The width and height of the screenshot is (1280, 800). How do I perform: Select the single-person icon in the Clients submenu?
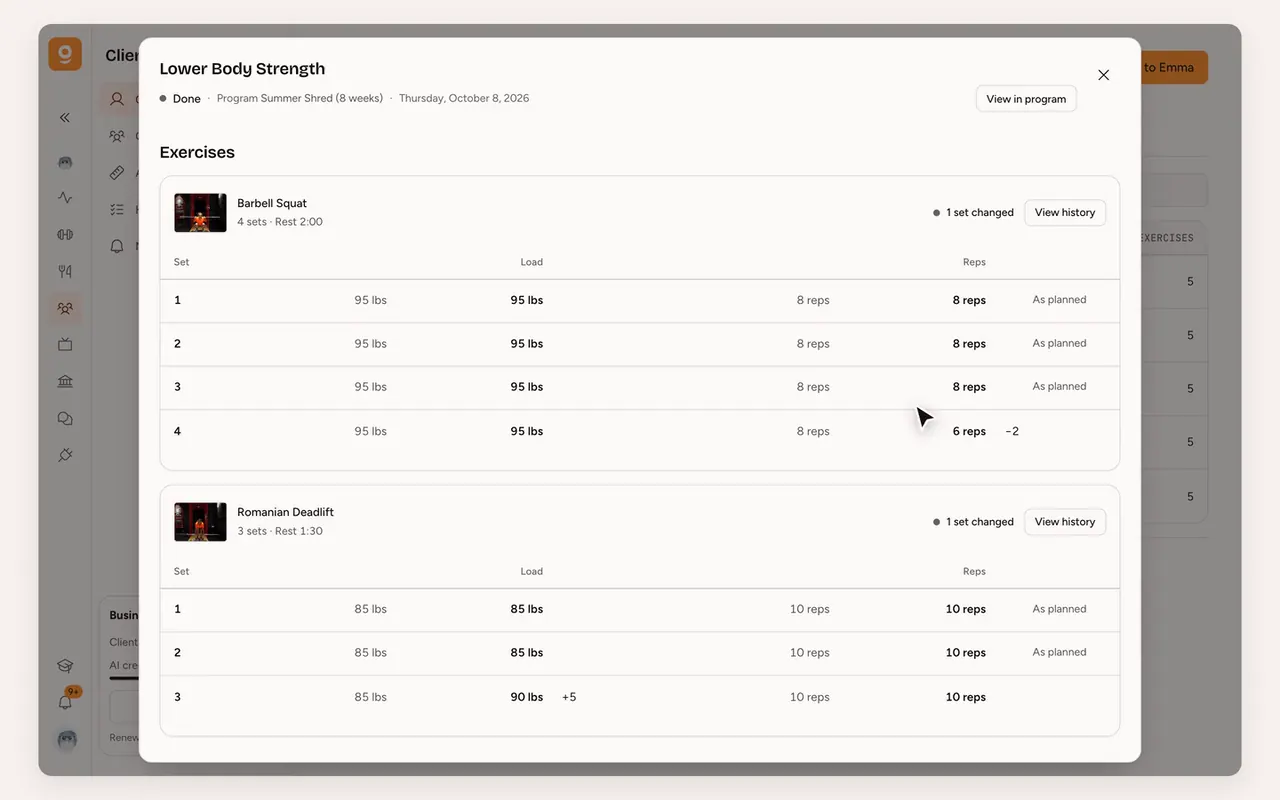117,99
